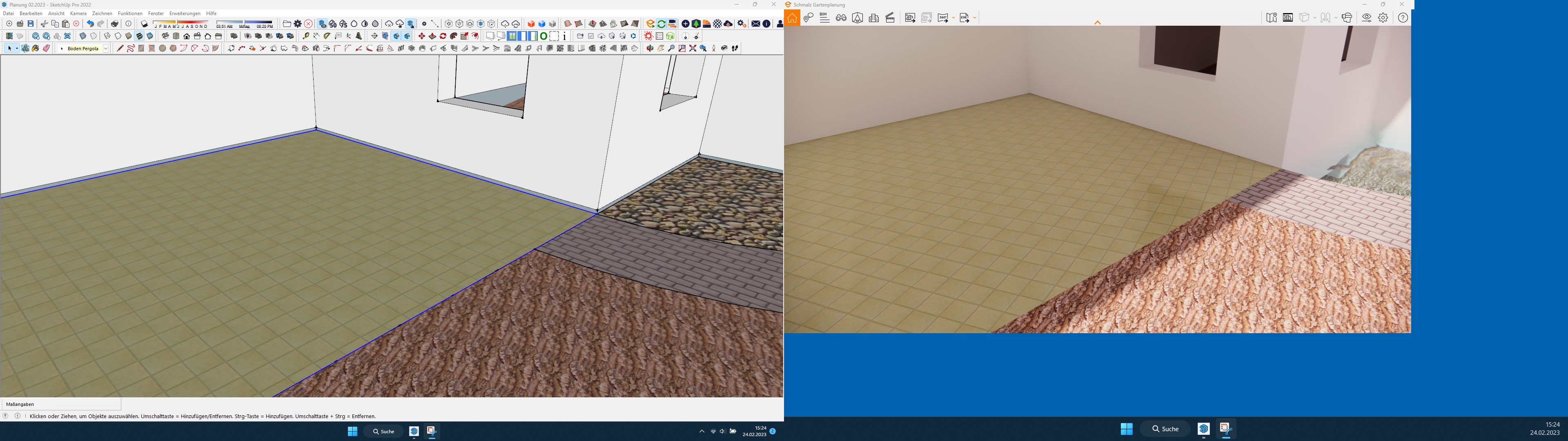Toggle the shadows display button
The image size is (1568, 441).
coord(144,24)
